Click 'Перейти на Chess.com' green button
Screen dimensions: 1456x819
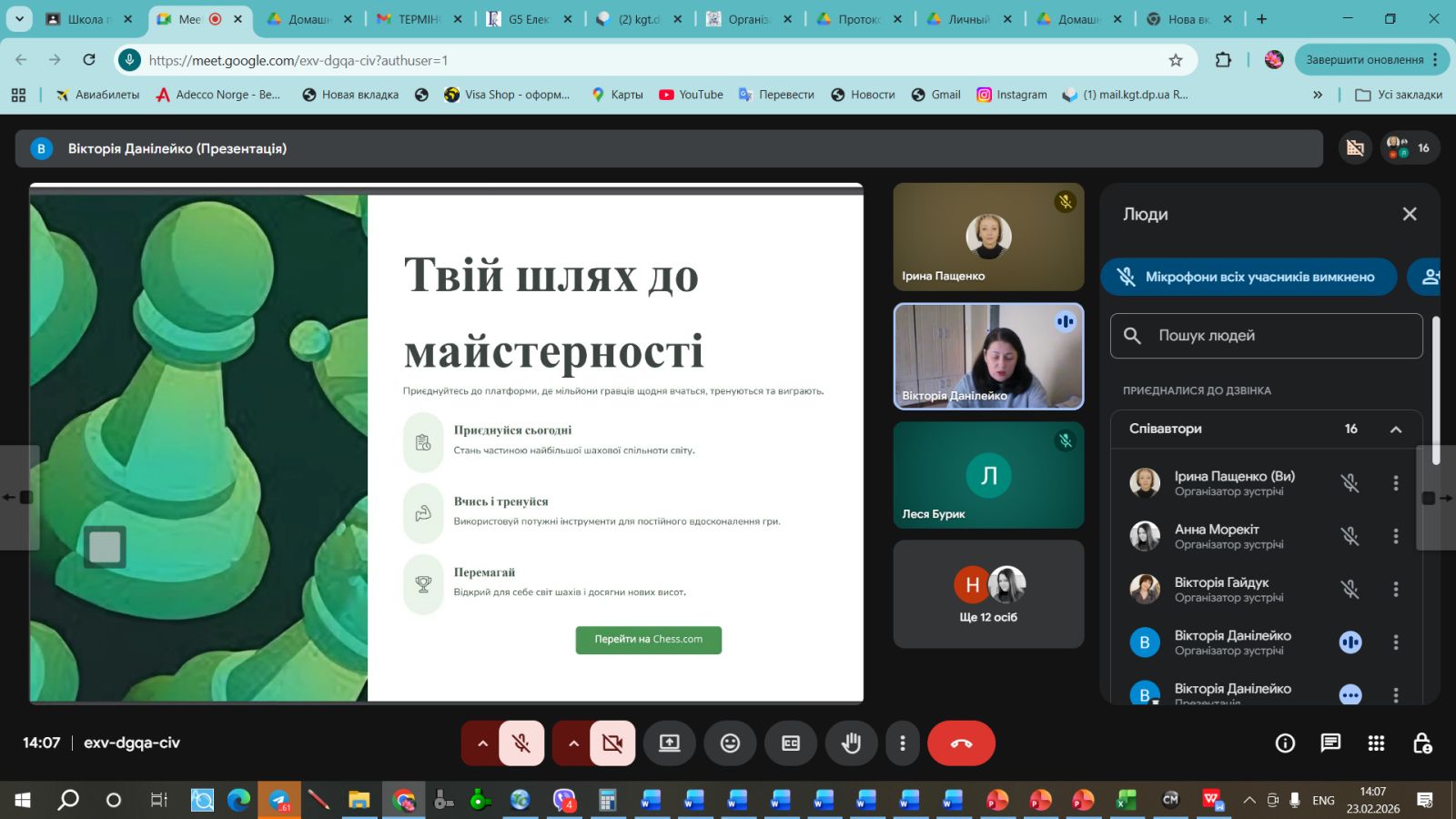[x=648, y=640]
